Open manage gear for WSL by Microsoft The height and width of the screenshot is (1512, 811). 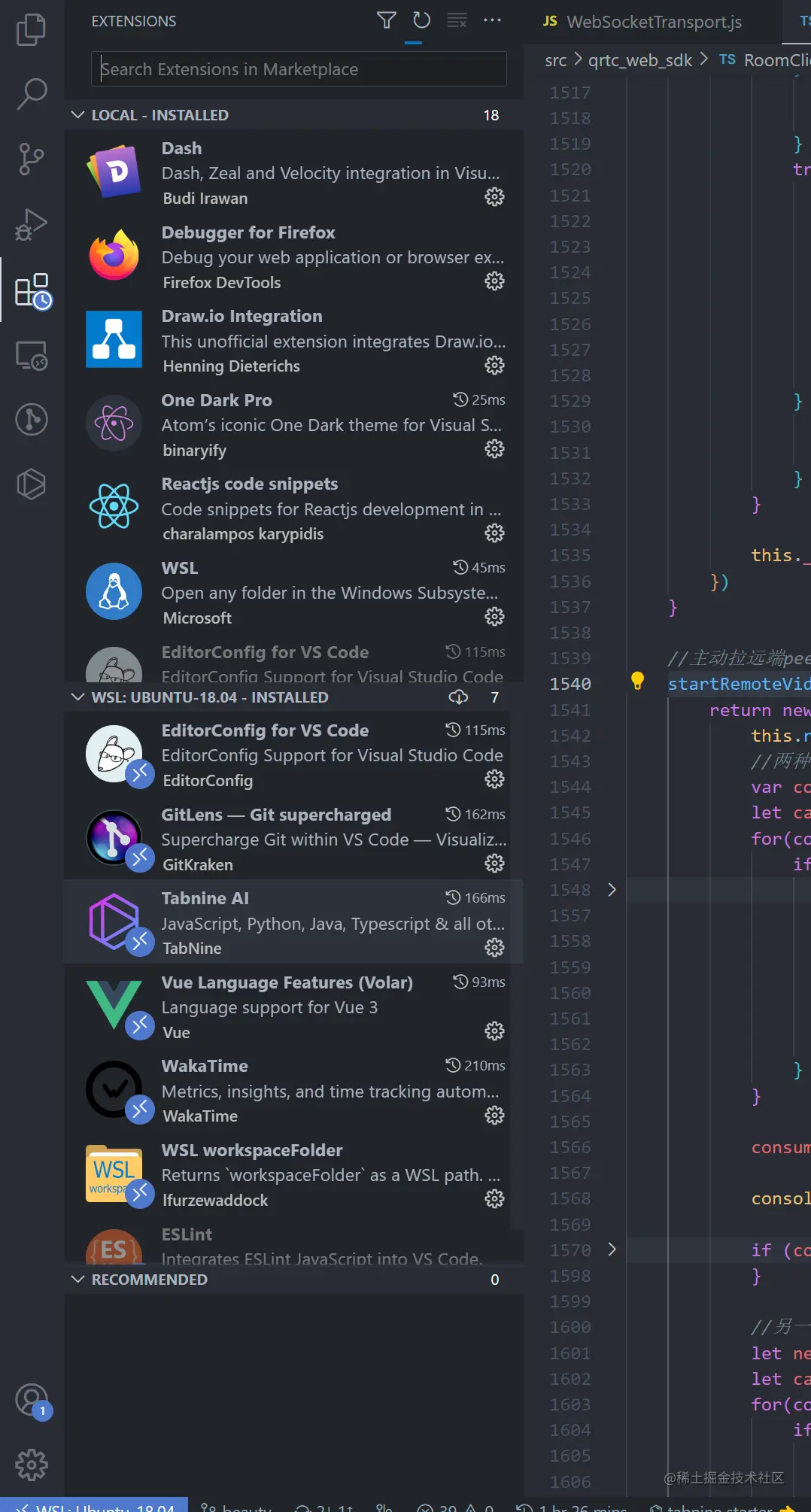point(494,617)
